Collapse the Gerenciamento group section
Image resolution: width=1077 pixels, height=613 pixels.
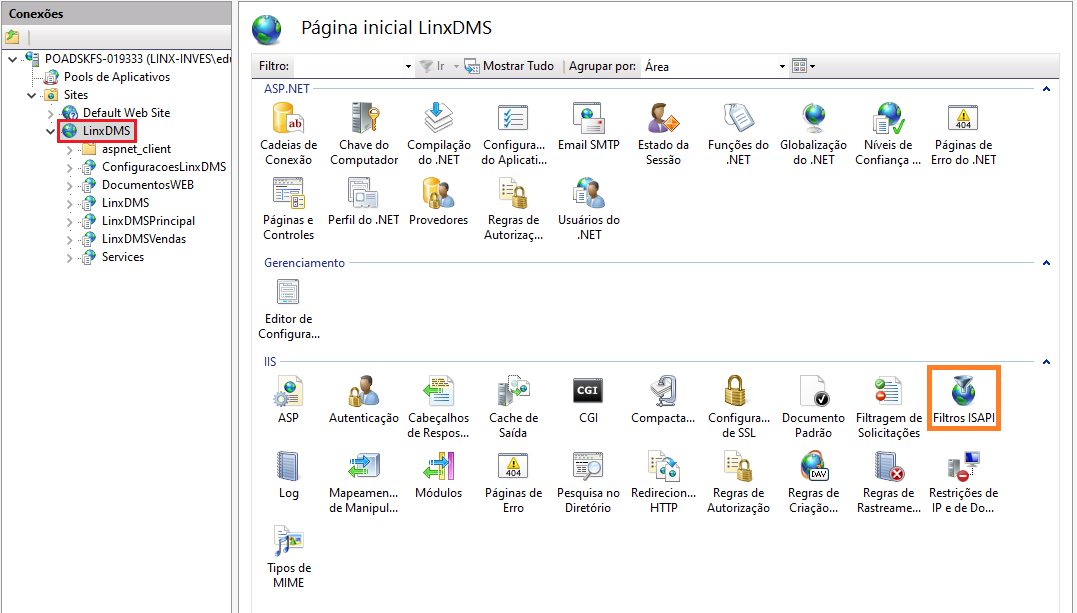pyautogui.click(x=1046, y=263)
